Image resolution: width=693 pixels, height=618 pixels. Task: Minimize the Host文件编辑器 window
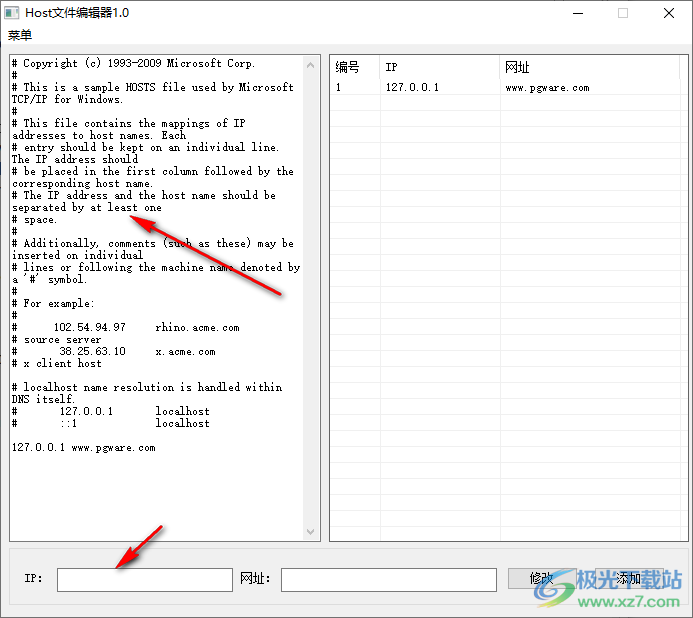coord(577,13)
